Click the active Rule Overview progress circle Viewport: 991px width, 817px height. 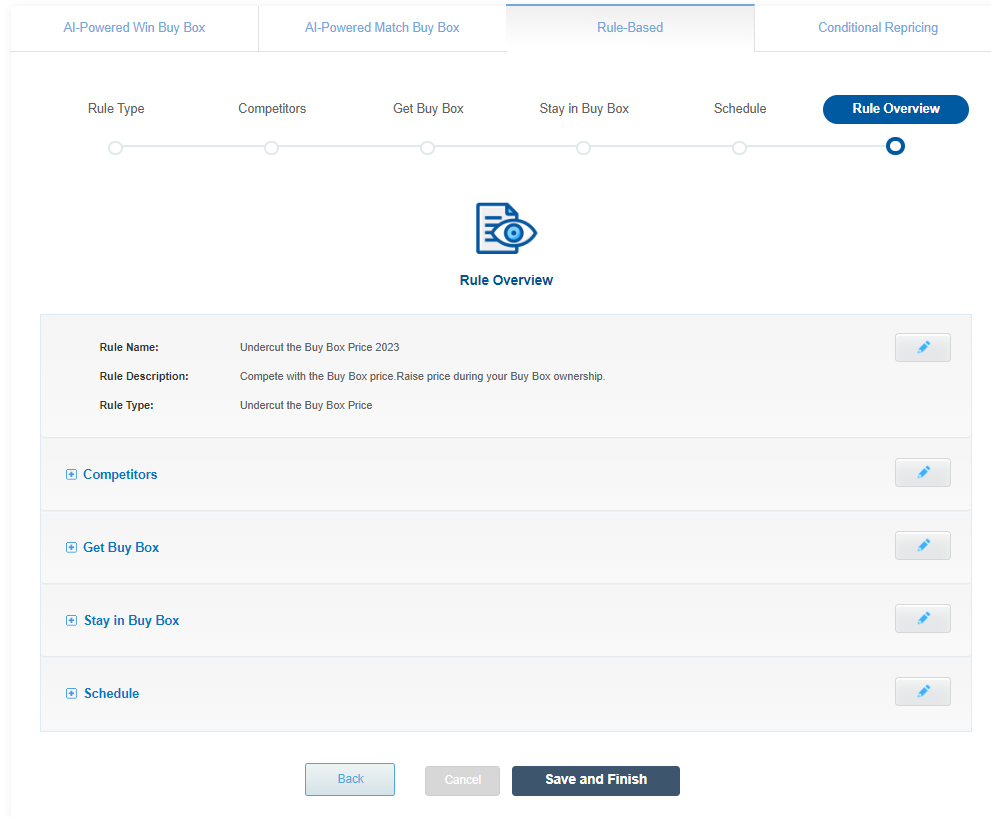point(895,147)
